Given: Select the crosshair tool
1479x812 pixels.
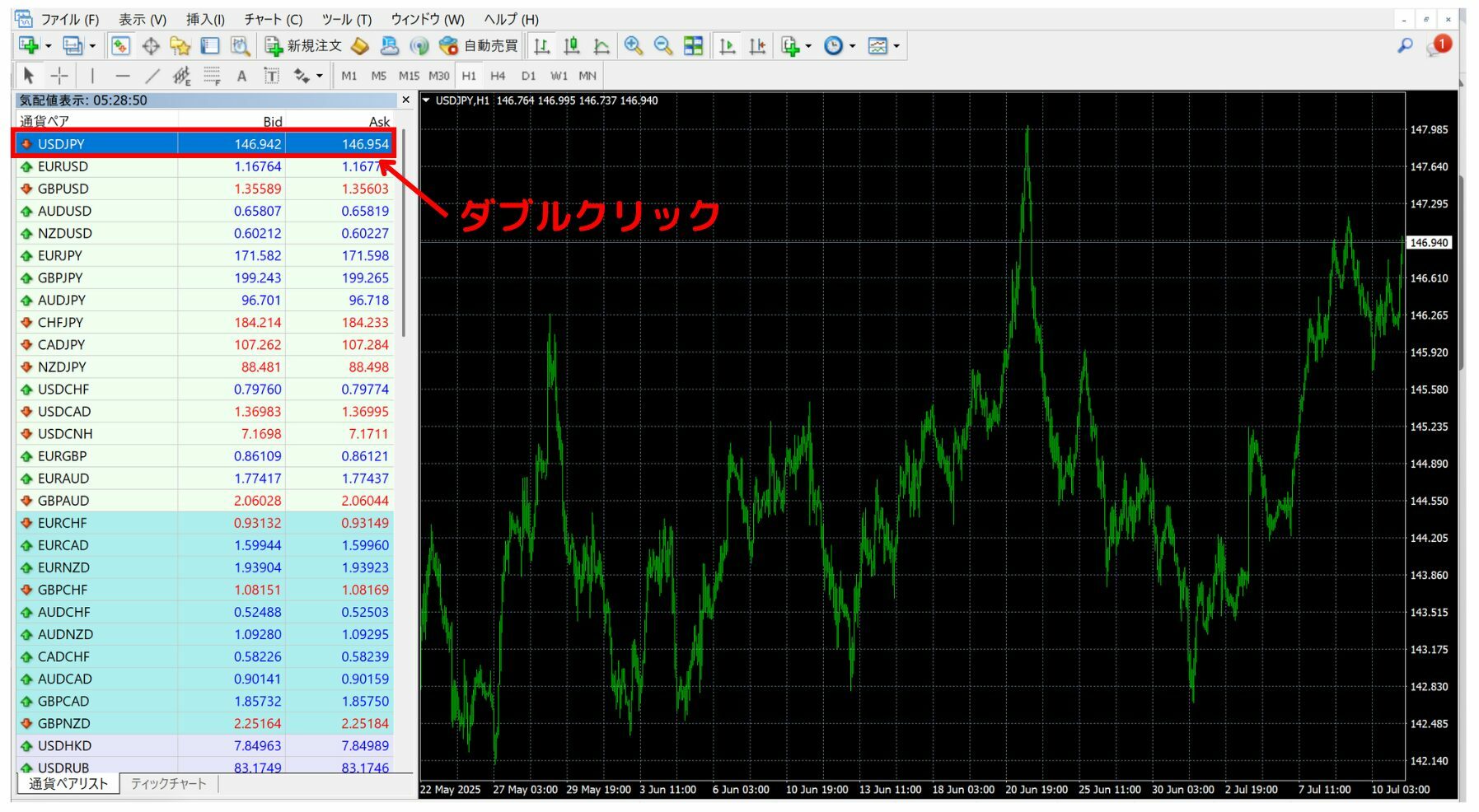Looking at the screenshot, I should [59, 77].
